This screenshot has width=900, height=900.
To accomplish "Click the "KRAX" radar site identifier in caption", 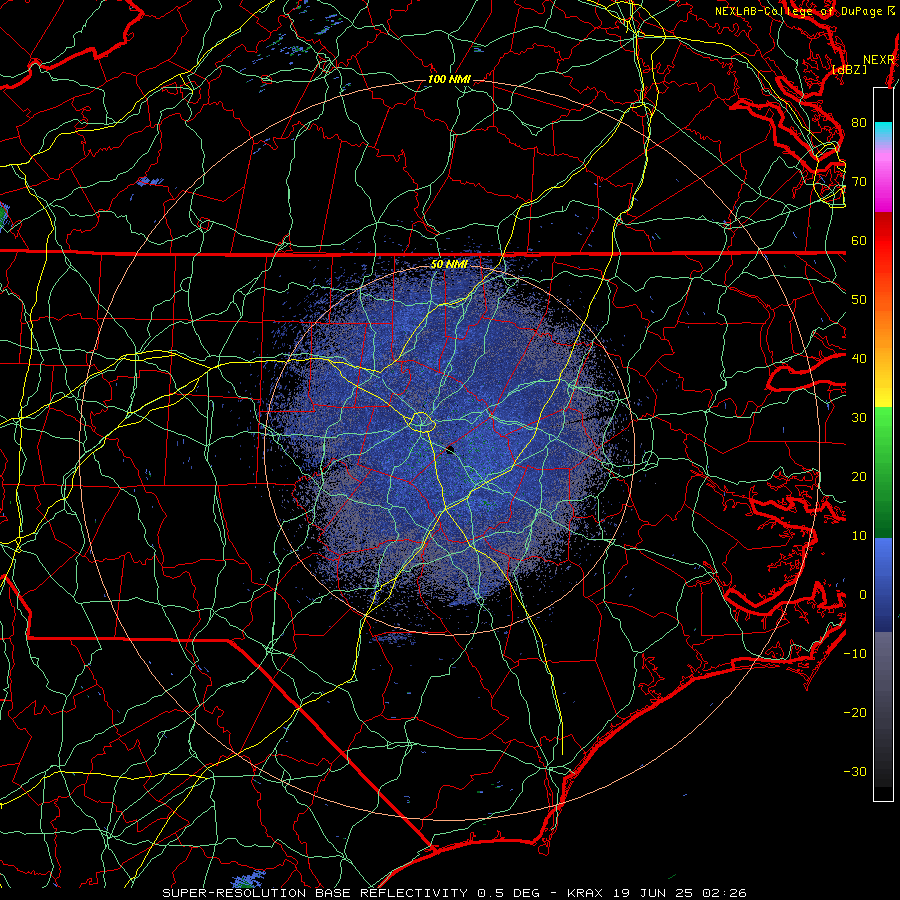I will coord(585,893).
